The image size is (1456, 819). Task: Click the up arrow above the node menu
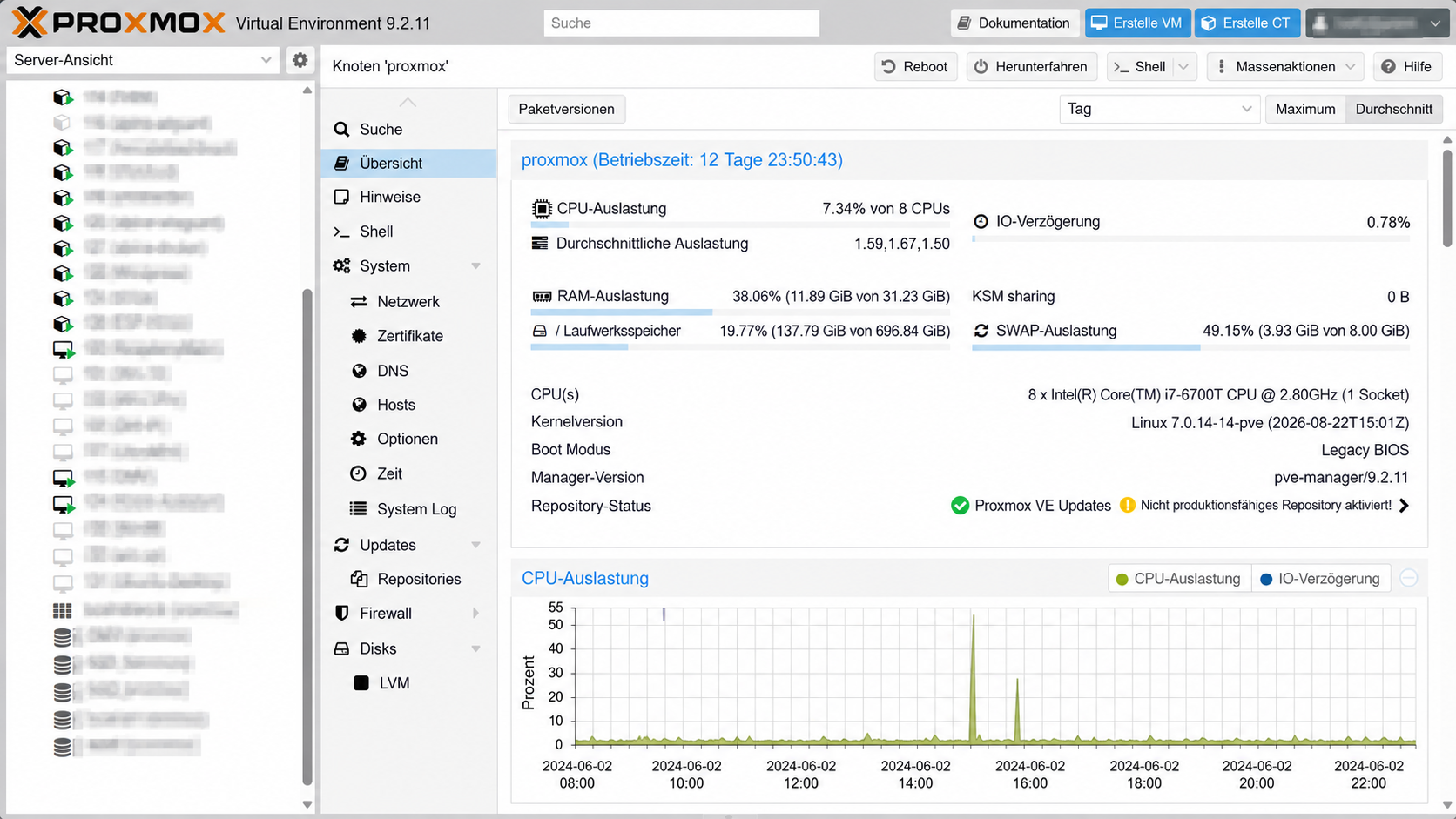[x=408, y=102]
